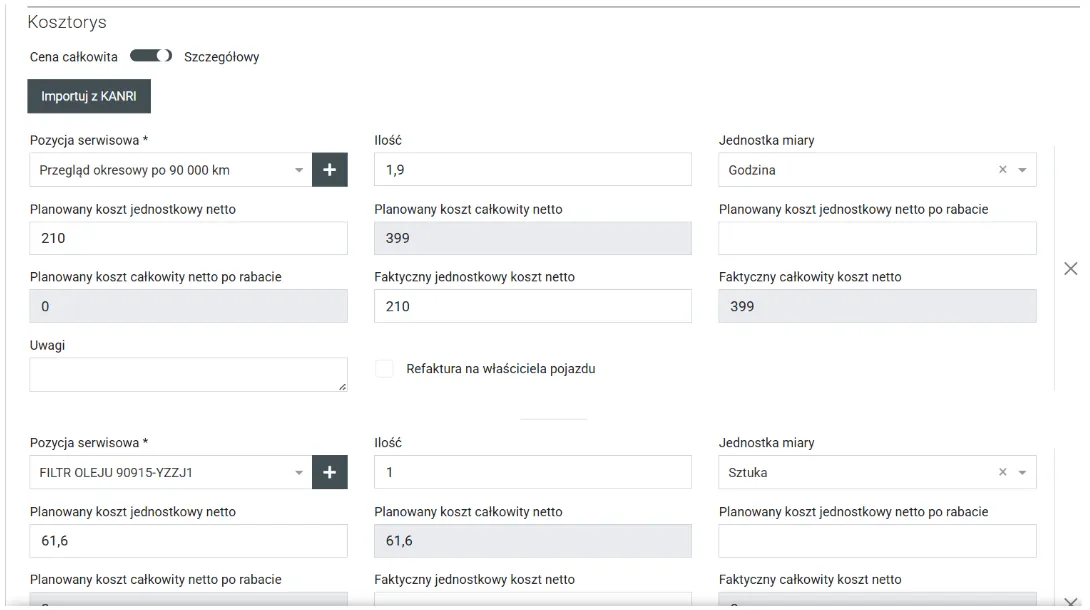1090x610 pixels.
Task: Click first row's discounted unit cost field
Action: pyautogui.click(x=877, y=238)
